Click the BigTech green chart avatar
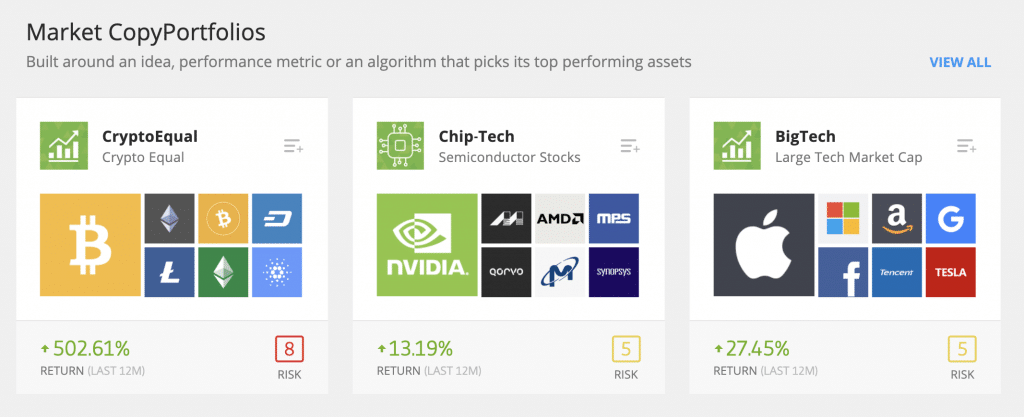The width and height of the screenshot is (1024, 417). (737, 146)
